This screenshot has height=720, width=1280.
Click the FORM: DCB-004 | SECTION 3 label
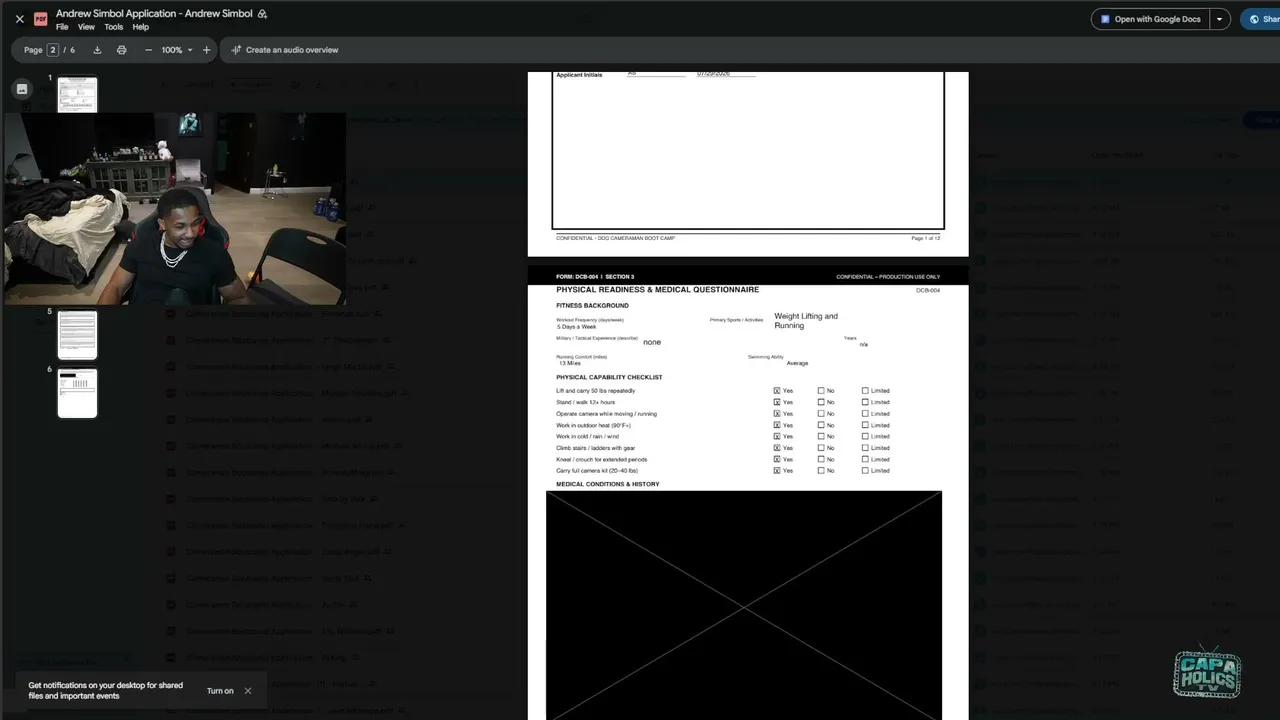595,277
